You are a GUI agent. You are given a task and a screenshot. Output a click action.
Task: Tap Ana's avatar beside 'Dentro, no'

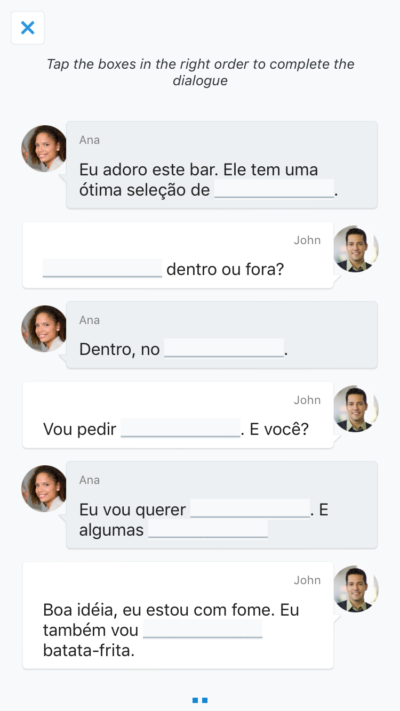[x=44, y=328]
